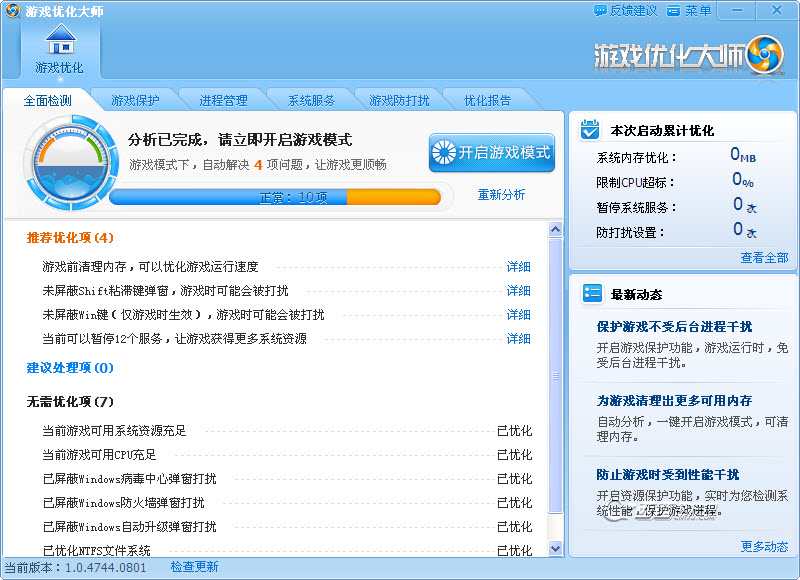Open 详细 for 暂停12个服务 item
Screen dimensions: 800x580
pyautogui.click(x=518, y=339)
